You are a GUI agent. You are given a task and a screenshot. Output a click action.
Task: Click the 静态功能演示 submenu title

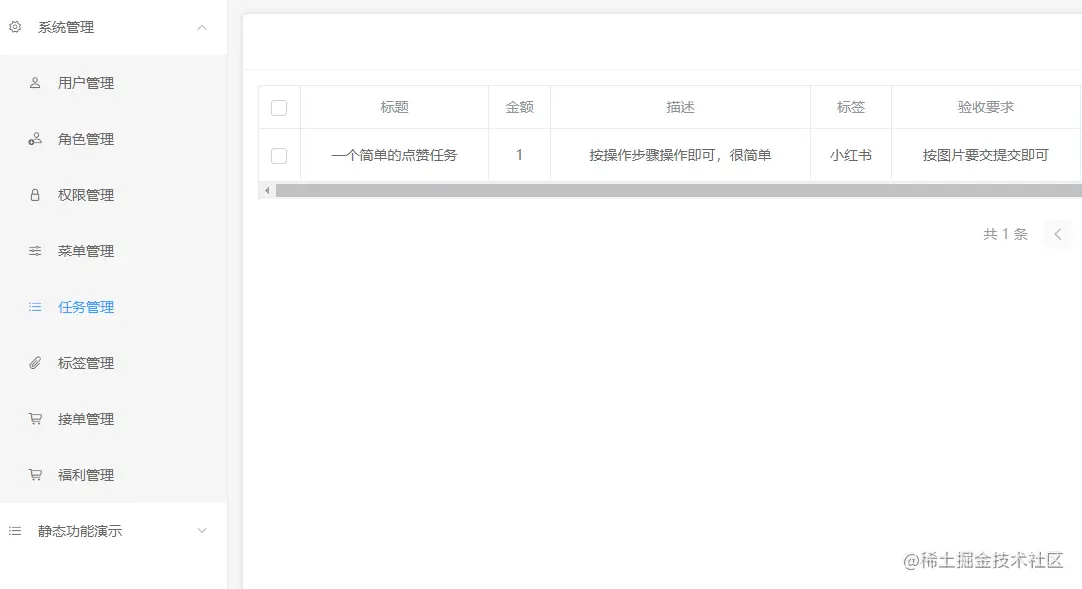point(113,531)
